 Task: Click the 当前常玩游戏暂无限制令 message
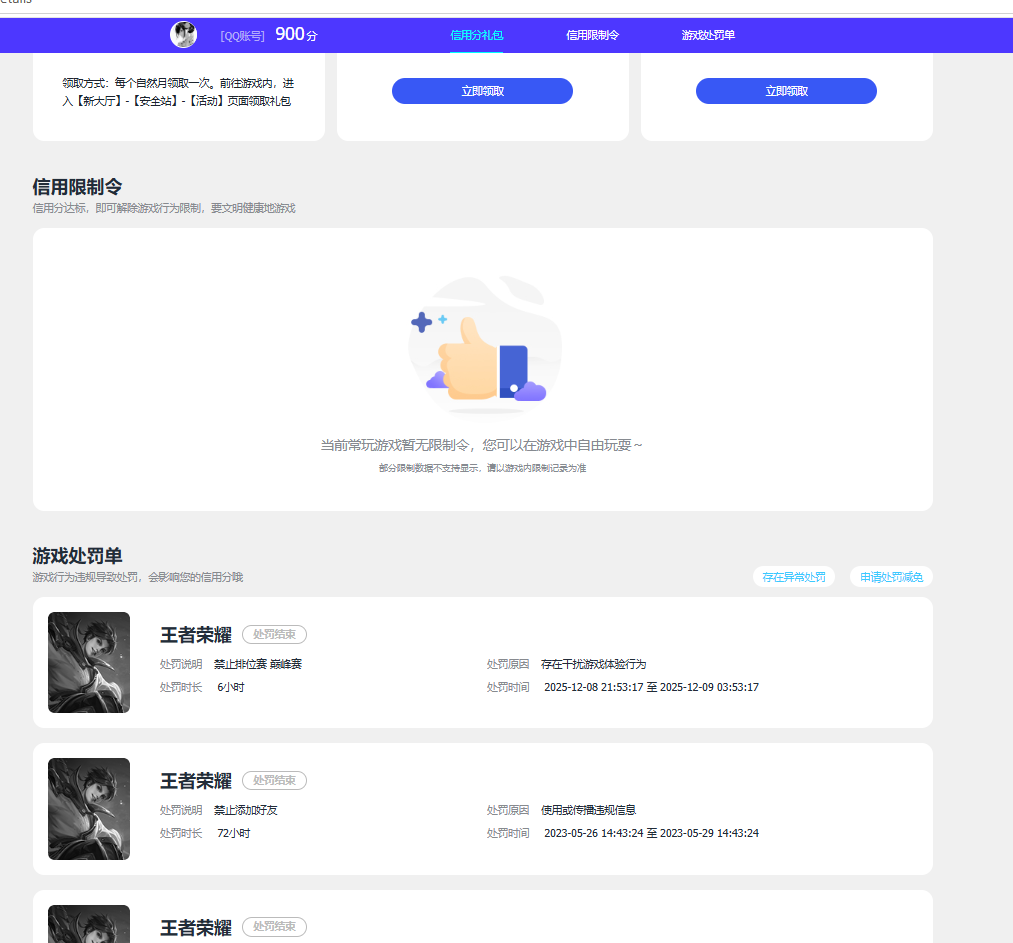coord(482,445)
